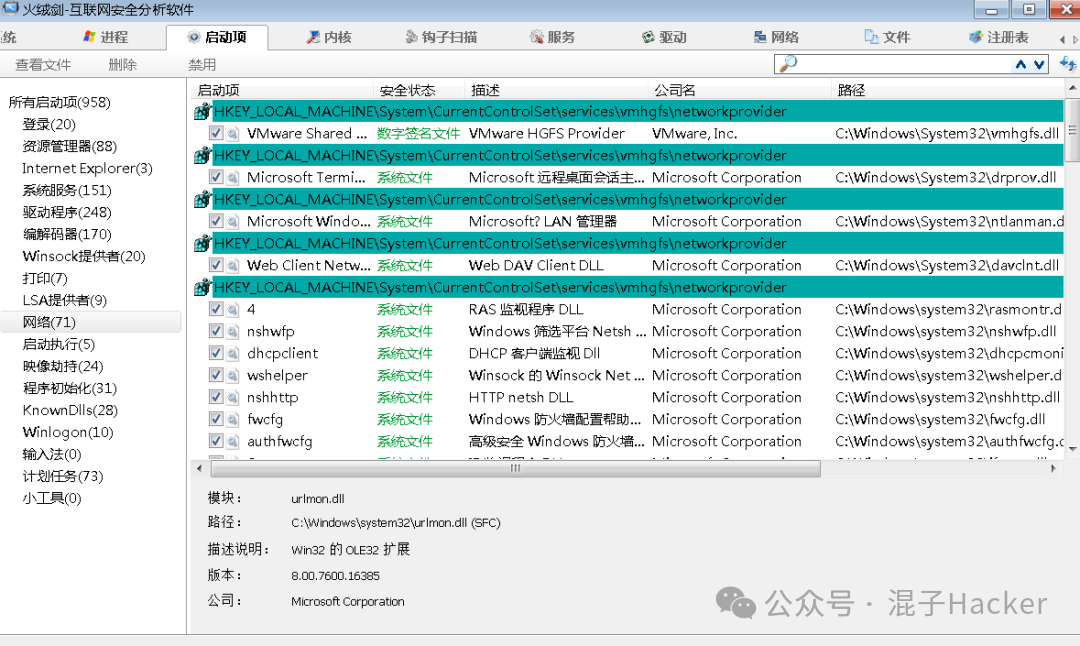The image size is (1080, 646).
Task: Select the 网络(71) category in sidebar
Action: click(48, 322)
